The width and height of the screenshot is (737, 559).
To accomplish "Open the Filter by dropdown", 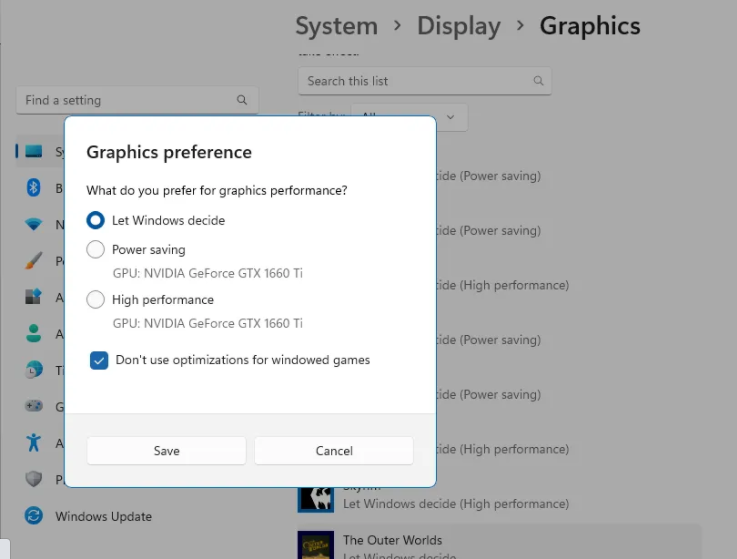I will [x=409, y=117].
